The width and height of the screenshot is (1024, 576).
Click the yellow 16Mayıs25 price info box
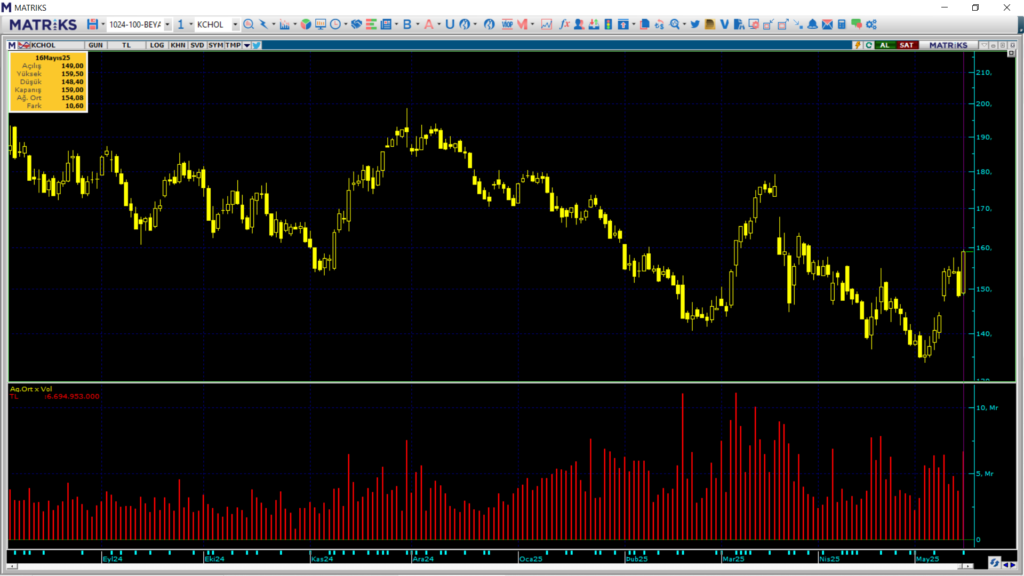[x=47, y=82]
